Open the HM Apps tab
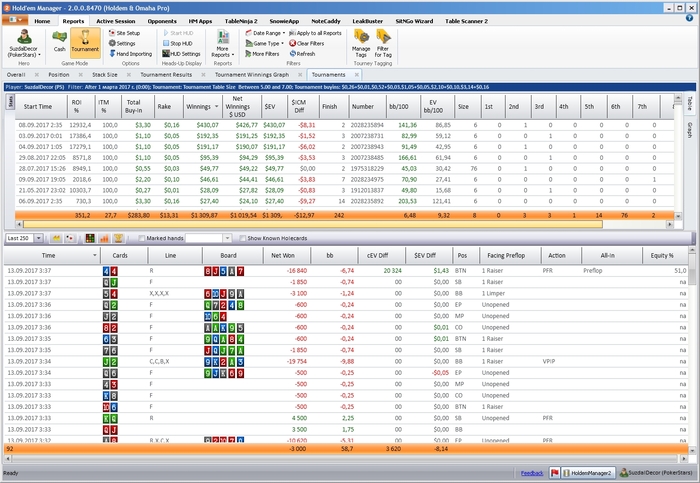This screenshot has height=483, width=700. pyautogui.click(x=200, y=21)
